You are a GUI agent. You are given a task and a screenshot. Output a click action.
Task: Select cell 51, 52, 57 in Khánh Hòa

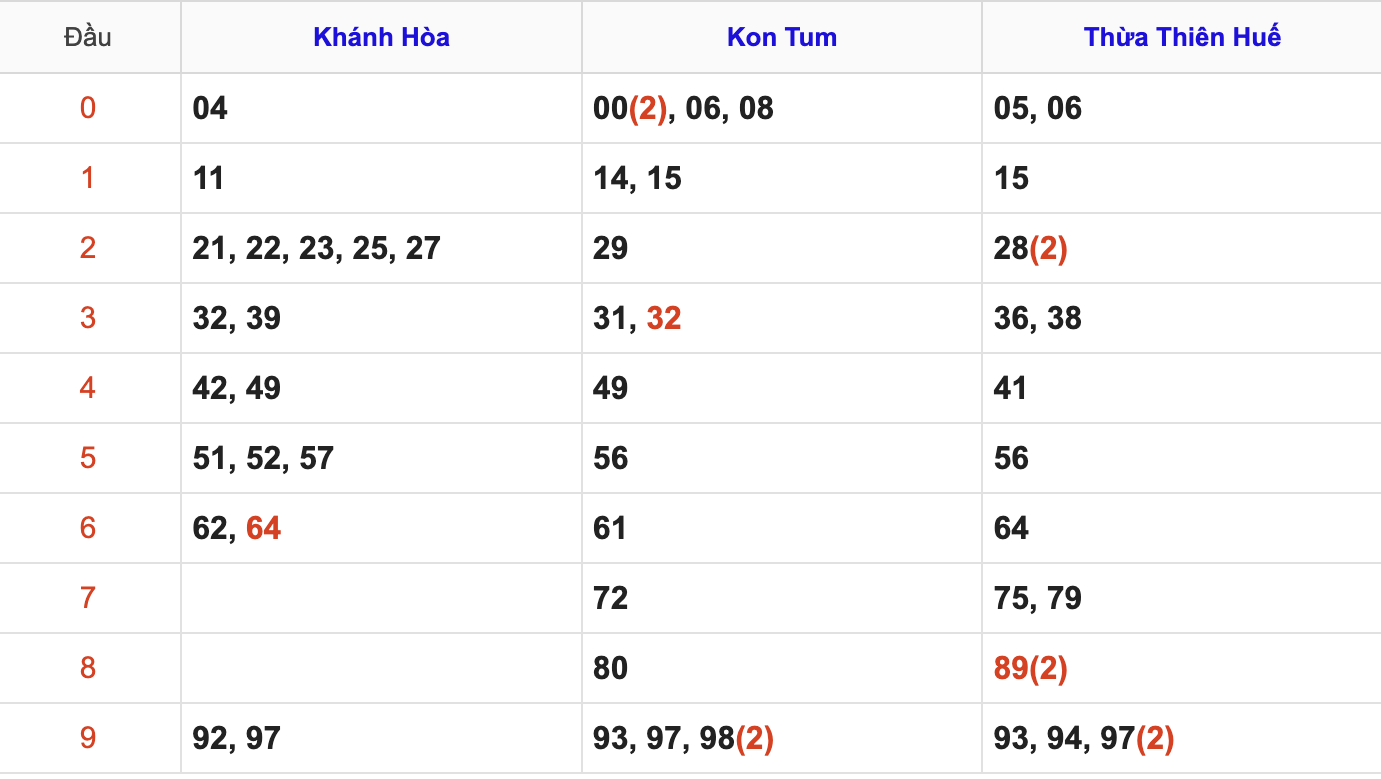coord(381,458)
